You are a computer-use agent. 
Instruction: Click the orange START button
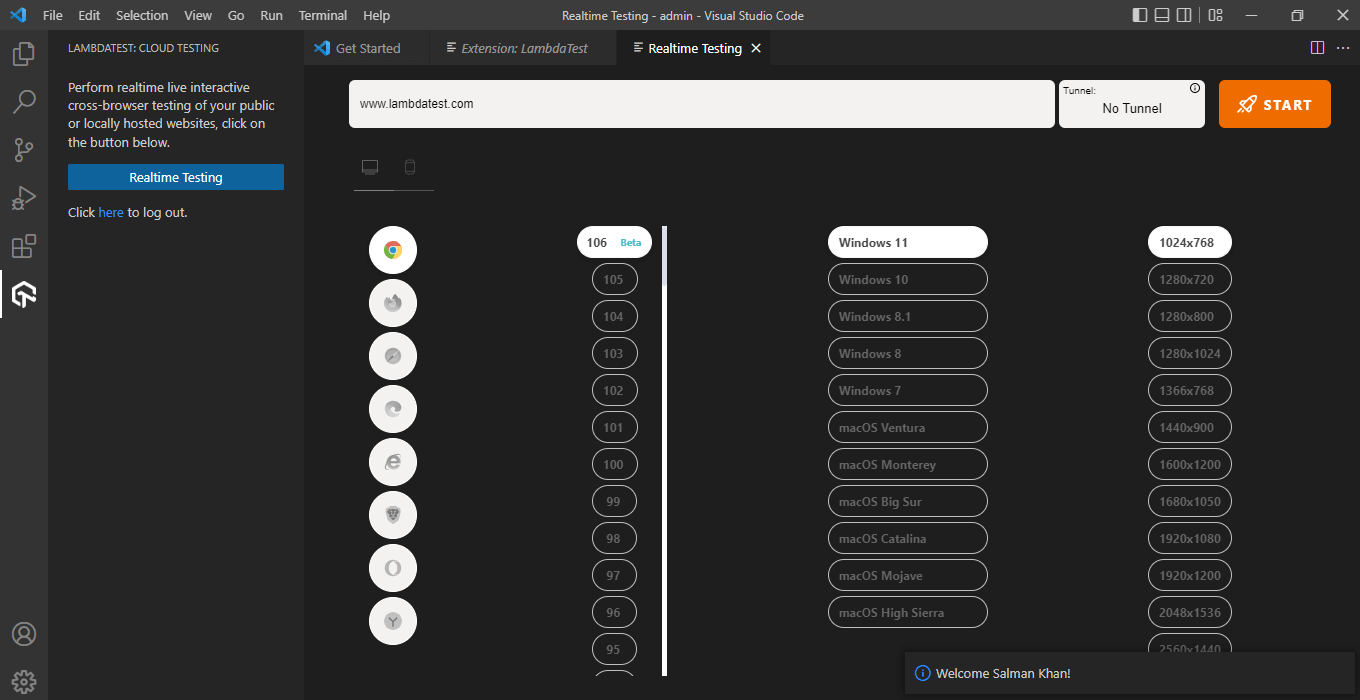pos(1274,104)
